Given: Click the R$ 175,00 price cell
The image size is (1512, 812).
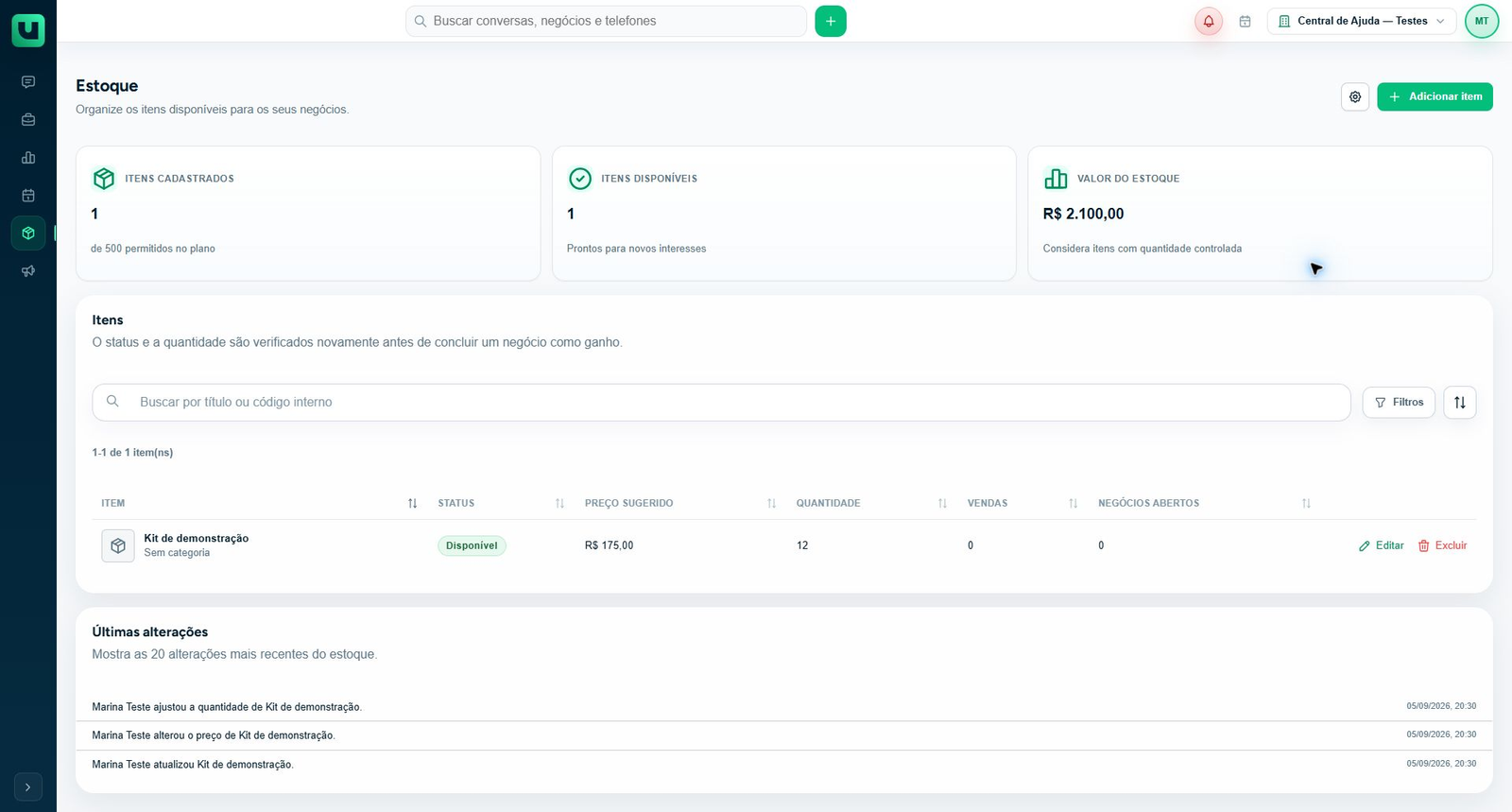Looking at the screenshot, I should pyautogui.click(x=610, y=545).
